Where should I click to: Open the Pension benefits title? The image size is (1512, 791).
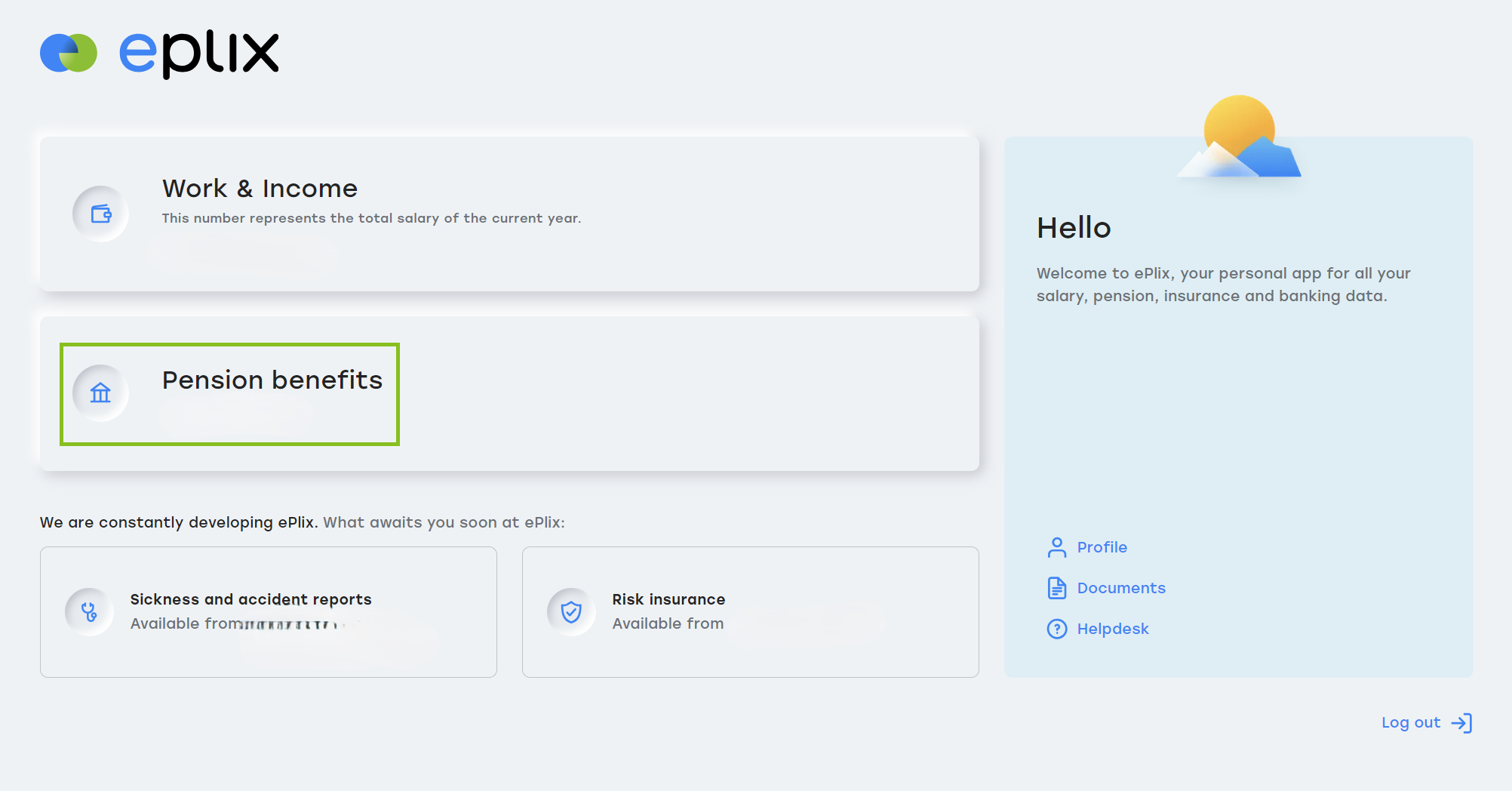pyautogui.click(x=272, y=380)
